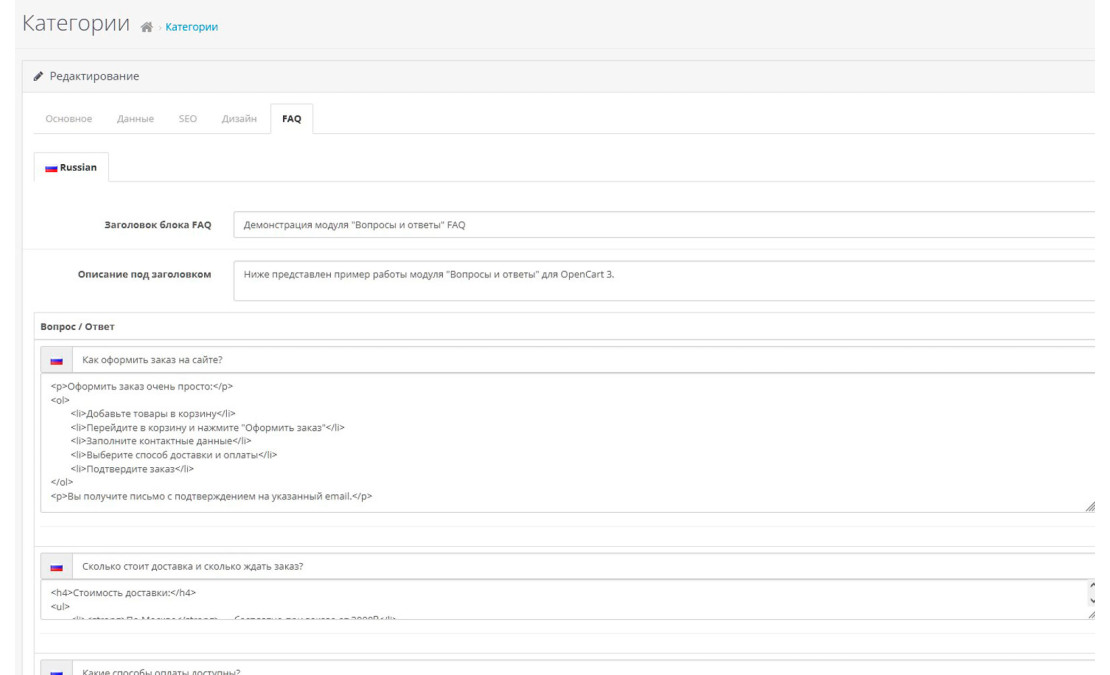Click the home icon in breadcrumb

146,27
